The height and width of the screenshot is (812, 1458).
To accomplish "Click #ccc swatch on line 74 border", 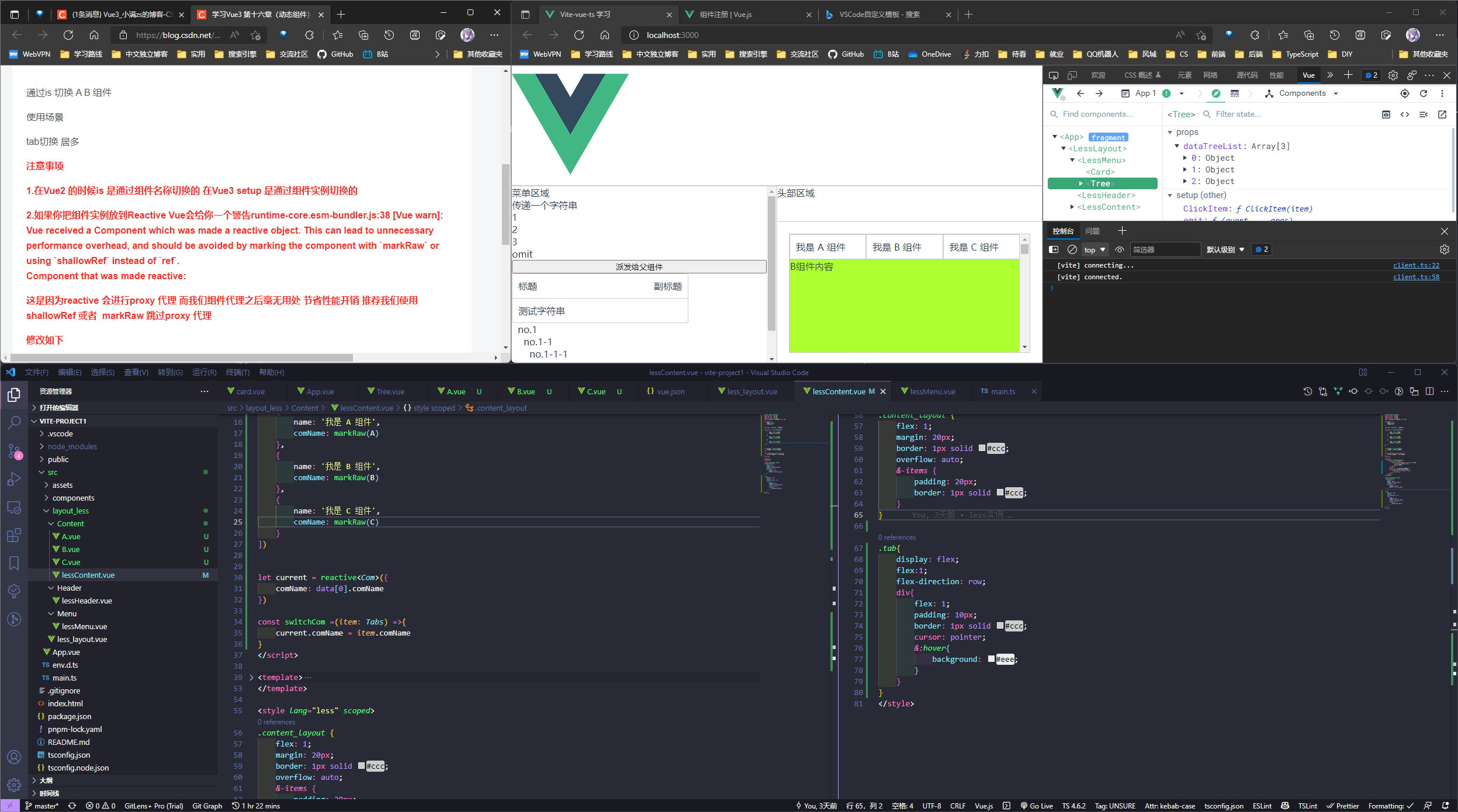I will [1000, 626].
